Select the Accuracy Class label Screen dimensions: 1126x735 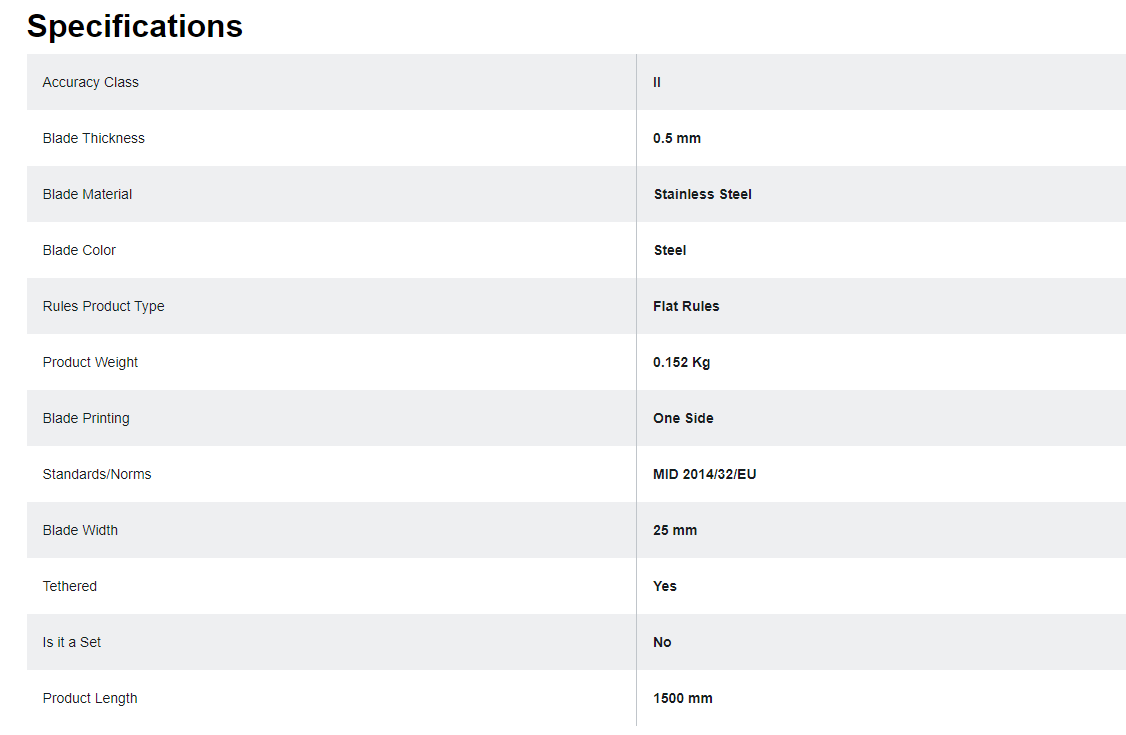[x=90, y=83]
